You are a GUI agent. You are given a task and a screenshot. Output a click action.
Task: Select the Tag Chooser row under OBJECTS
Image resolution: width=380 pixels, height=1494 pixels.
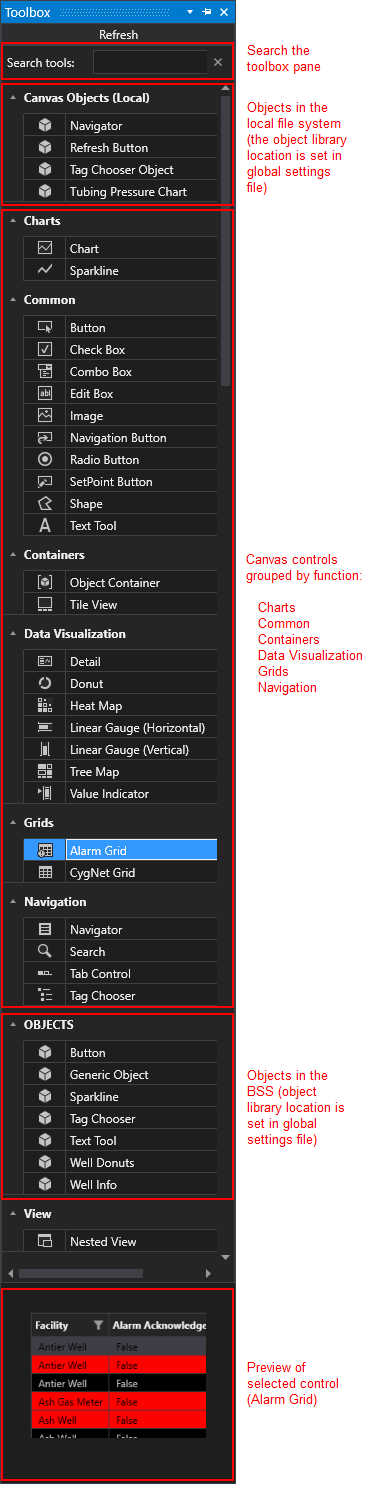tap(120, 1119)
